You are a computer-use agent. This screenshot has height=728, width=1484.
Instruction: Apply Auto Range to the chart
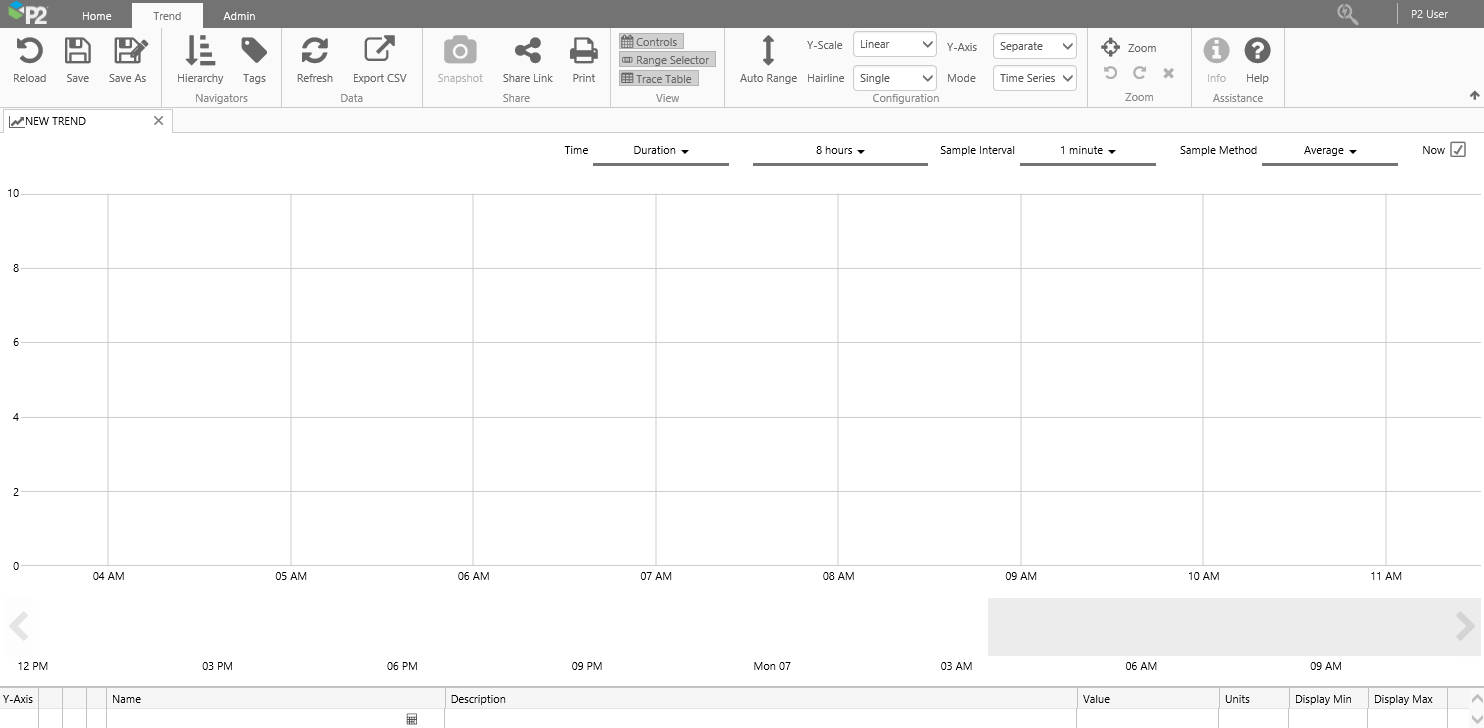(x=768, y=51)
